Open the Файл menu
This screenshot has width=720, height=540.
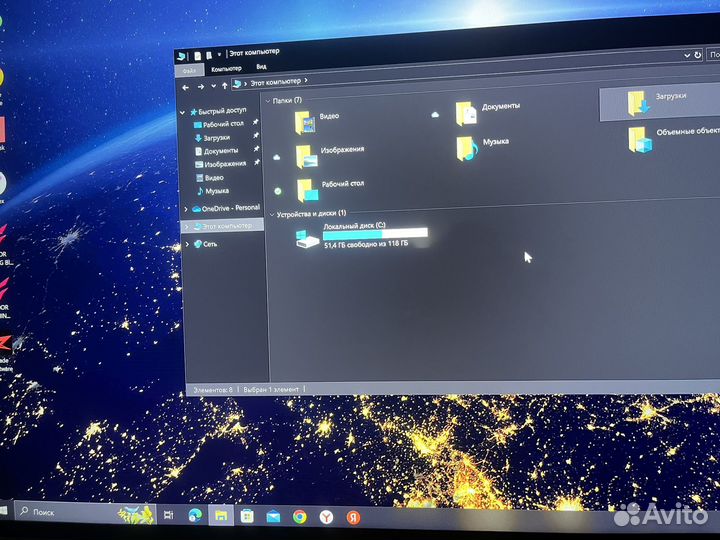pos(188,70)
